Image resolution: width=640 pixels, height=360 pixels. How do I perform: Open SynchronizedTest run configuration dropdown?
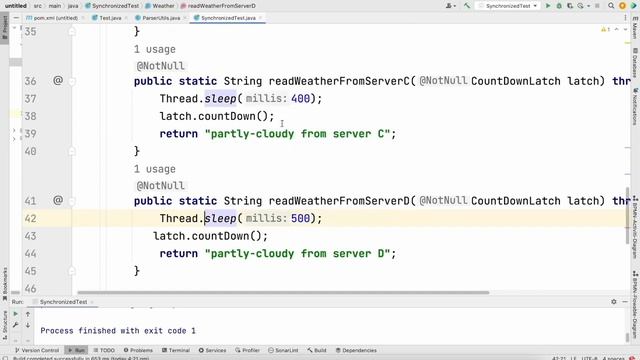point(508,6)
